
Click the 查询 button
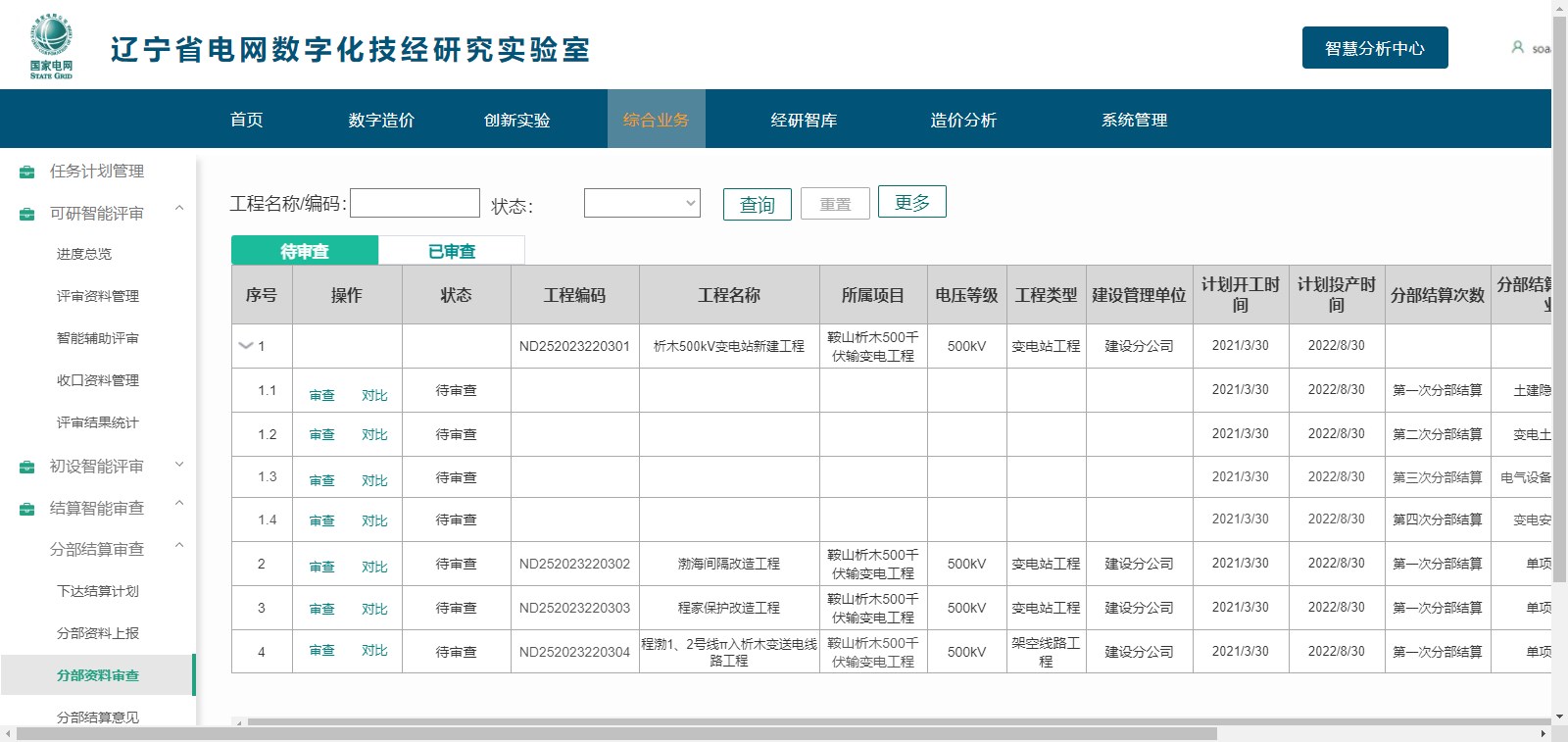tap(758, 205)
